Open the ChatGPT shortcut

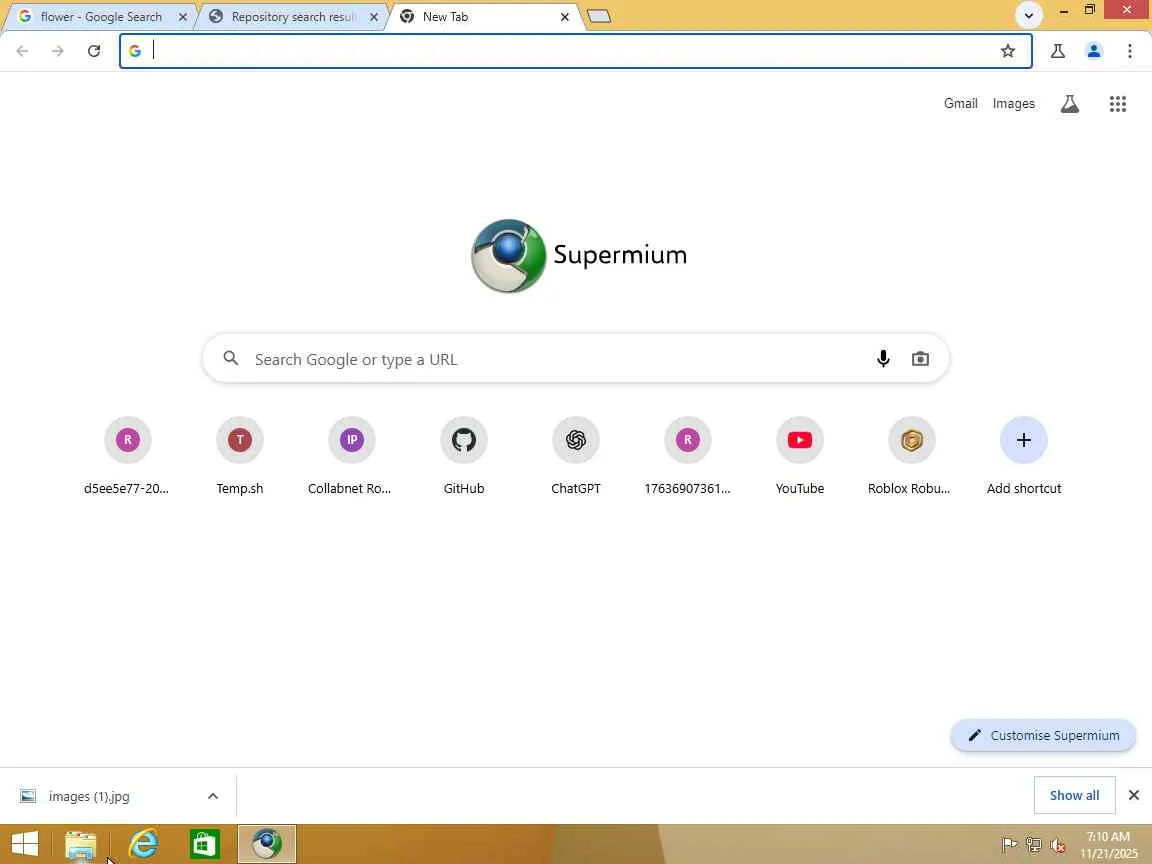coord(575,456)
